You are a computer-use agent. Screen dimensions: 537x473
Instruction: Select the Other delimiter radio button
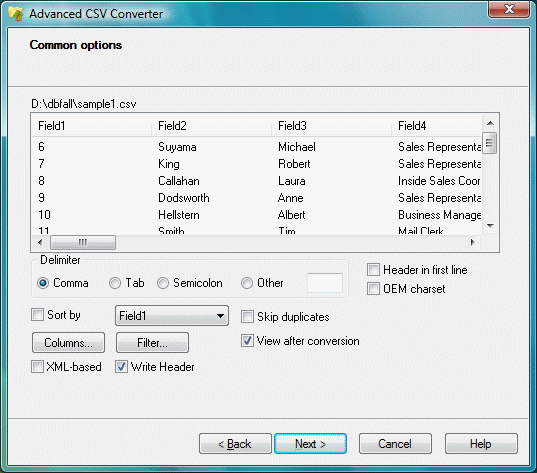[x=247, y=283]
